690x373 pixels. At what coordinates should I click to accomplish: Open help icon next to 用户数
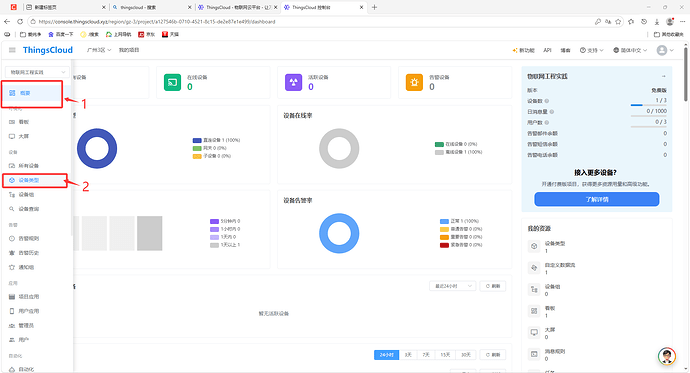tap(547, 123)
